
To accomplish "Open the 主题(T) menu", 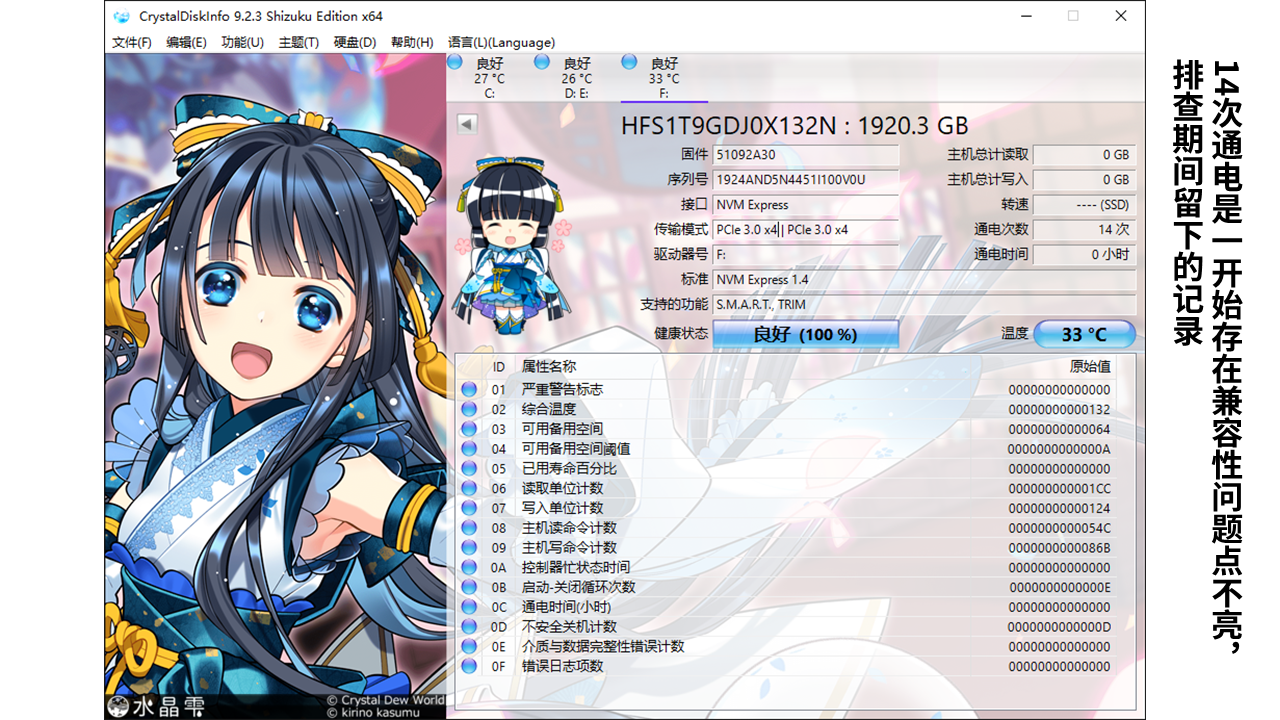I will pyautogui.click(x=299, y=42).
